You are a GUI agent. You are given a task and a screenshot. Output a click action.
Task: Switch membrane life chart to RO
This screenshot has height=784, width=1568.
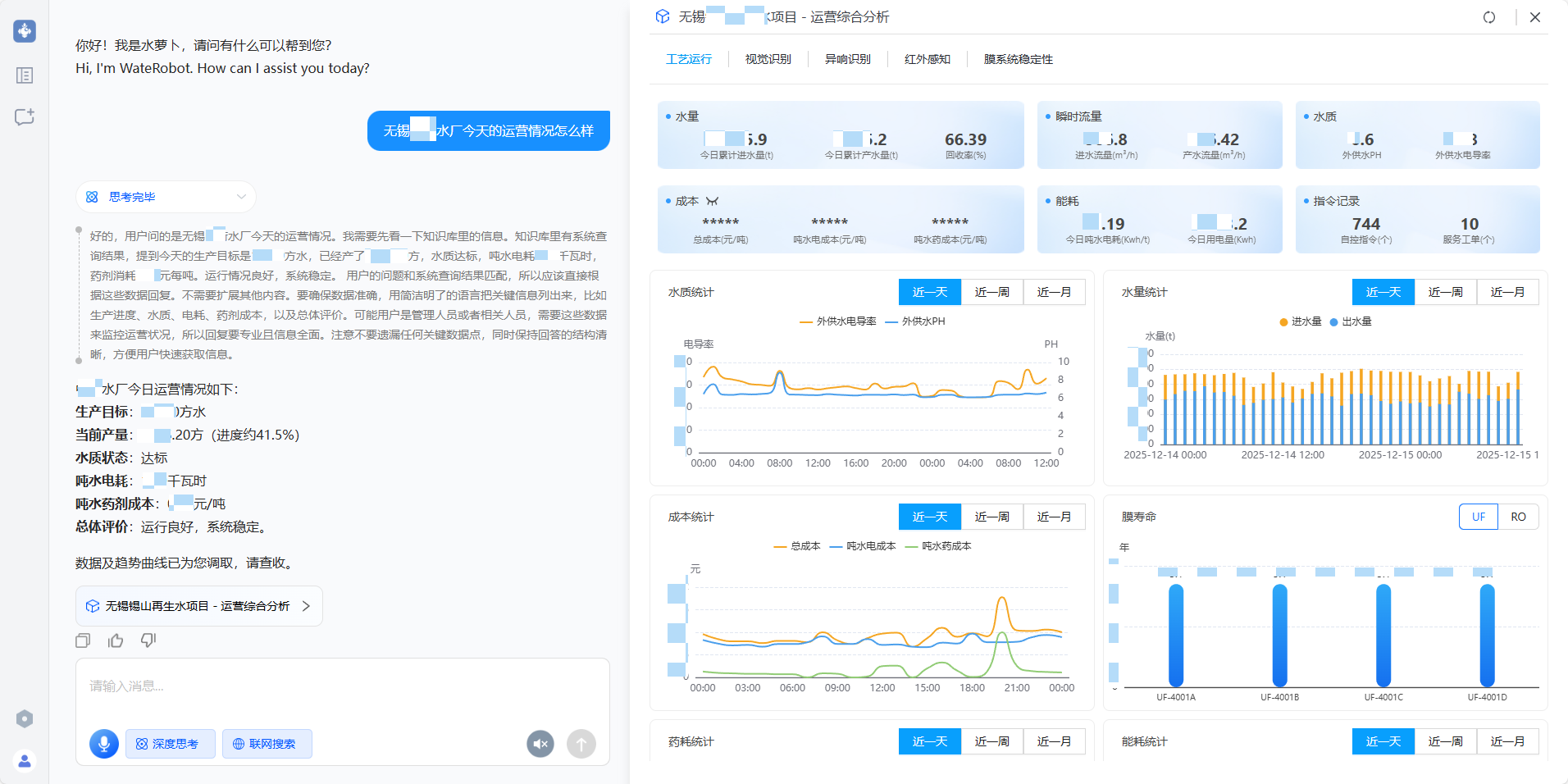click(x=1518, y=517)
